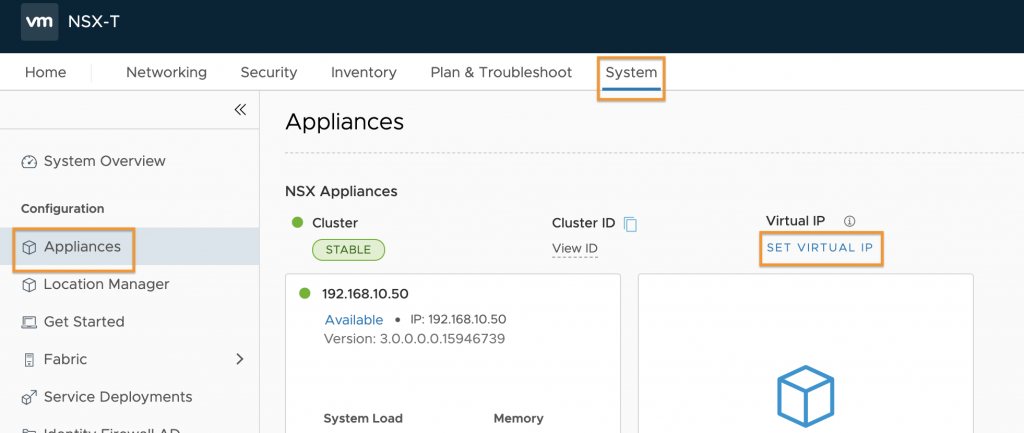Click the SET VIRTUAL IP link

click(x=820, y=248)
